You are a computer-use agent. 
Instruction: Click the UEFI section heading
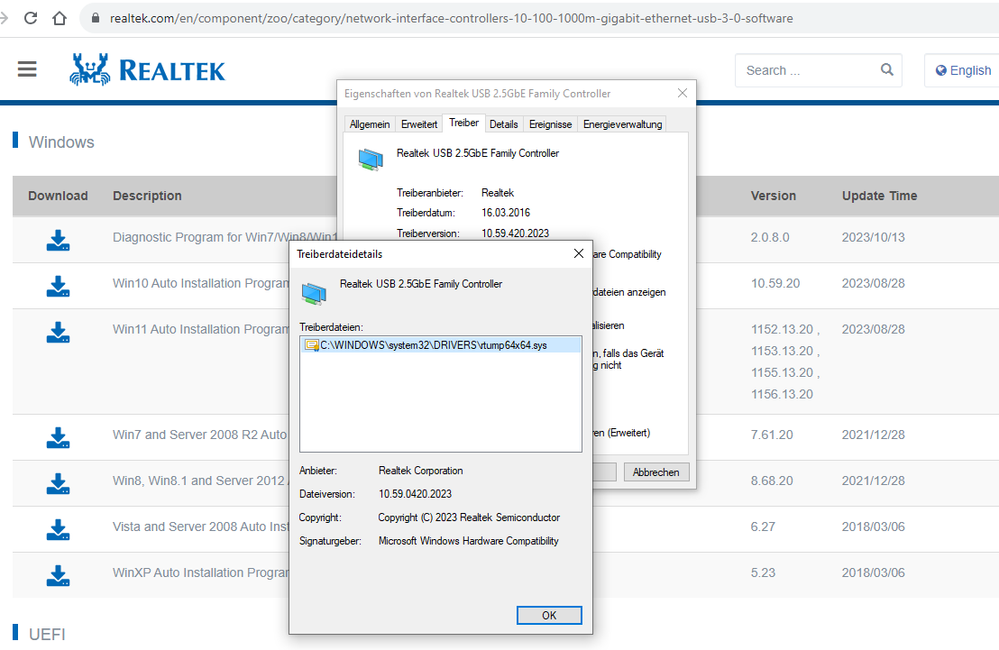point(47,634)
